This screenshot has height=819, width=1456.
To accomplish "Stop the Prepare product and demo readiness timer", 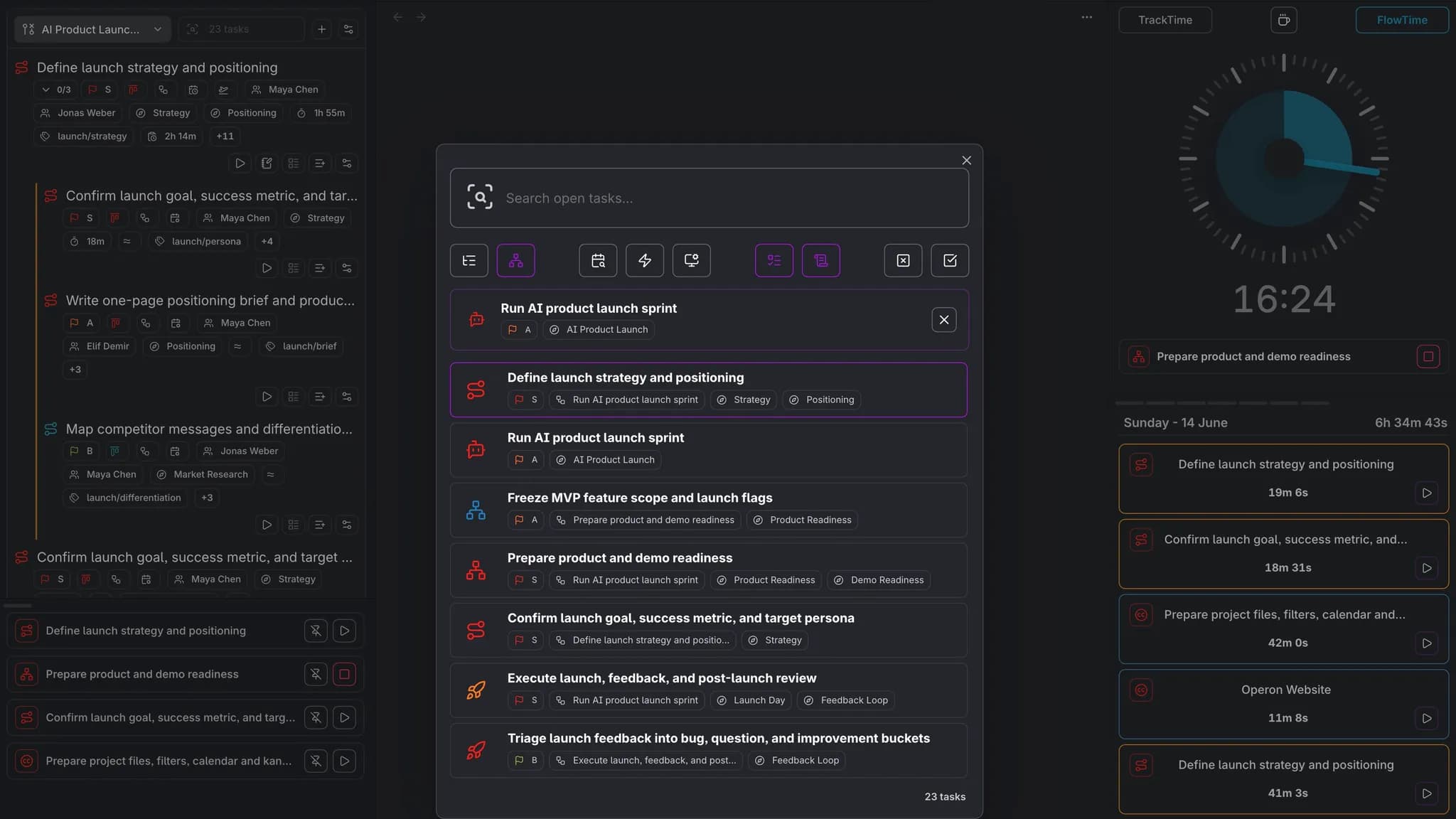I will pos(1428,356).
